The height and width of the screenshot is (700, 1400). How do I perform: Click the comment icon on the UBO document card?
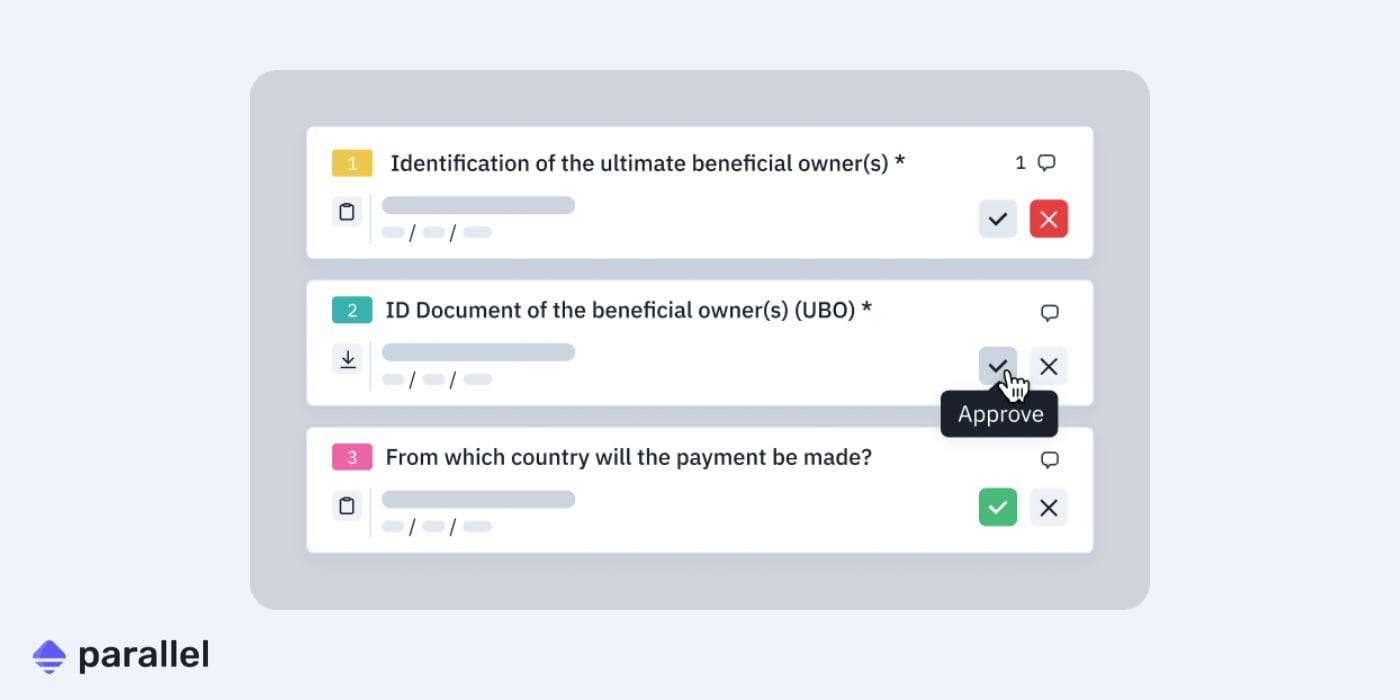click(1048, 312)
